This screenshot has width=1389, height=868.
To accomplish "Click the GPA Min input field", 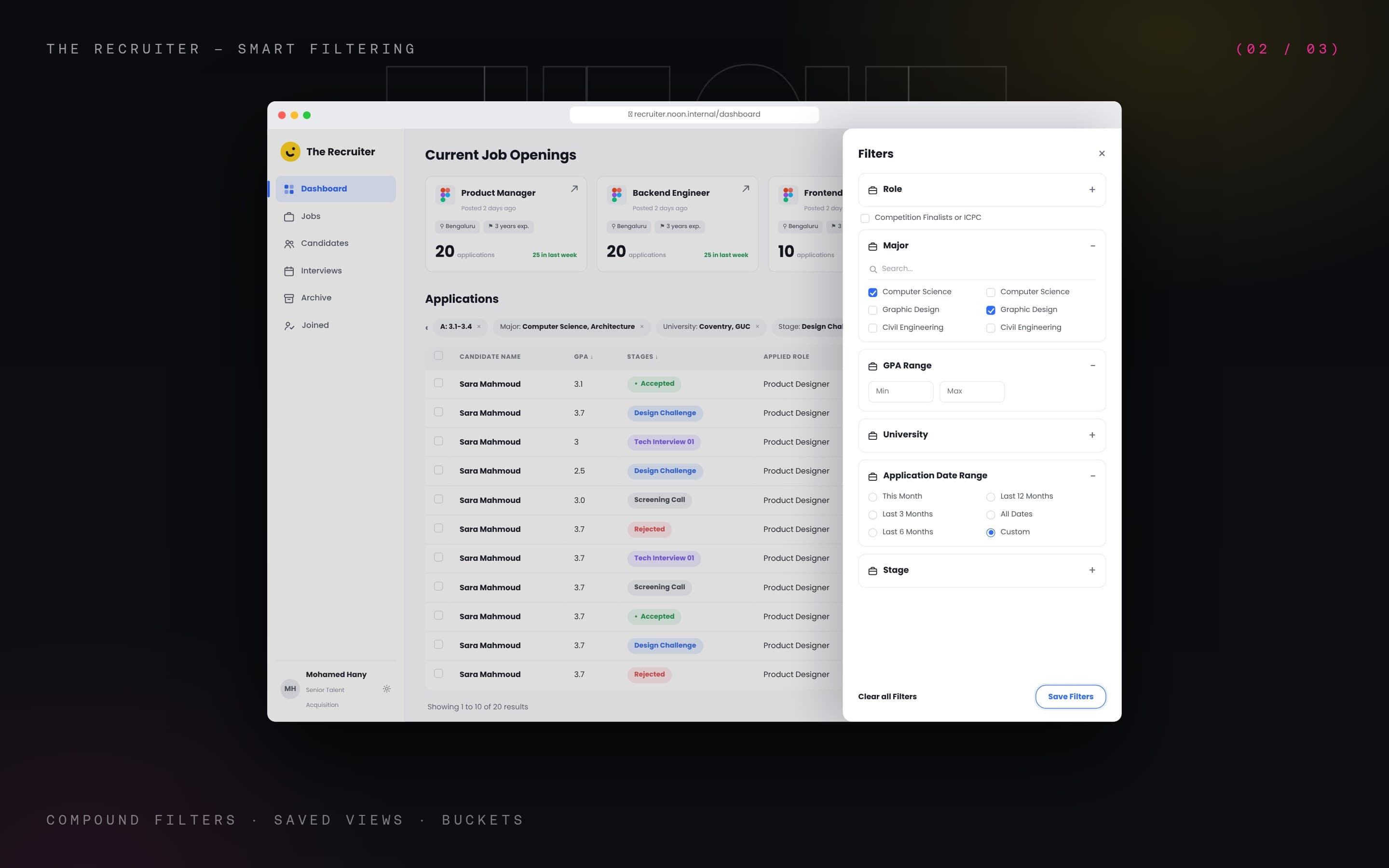I will 900,392.
